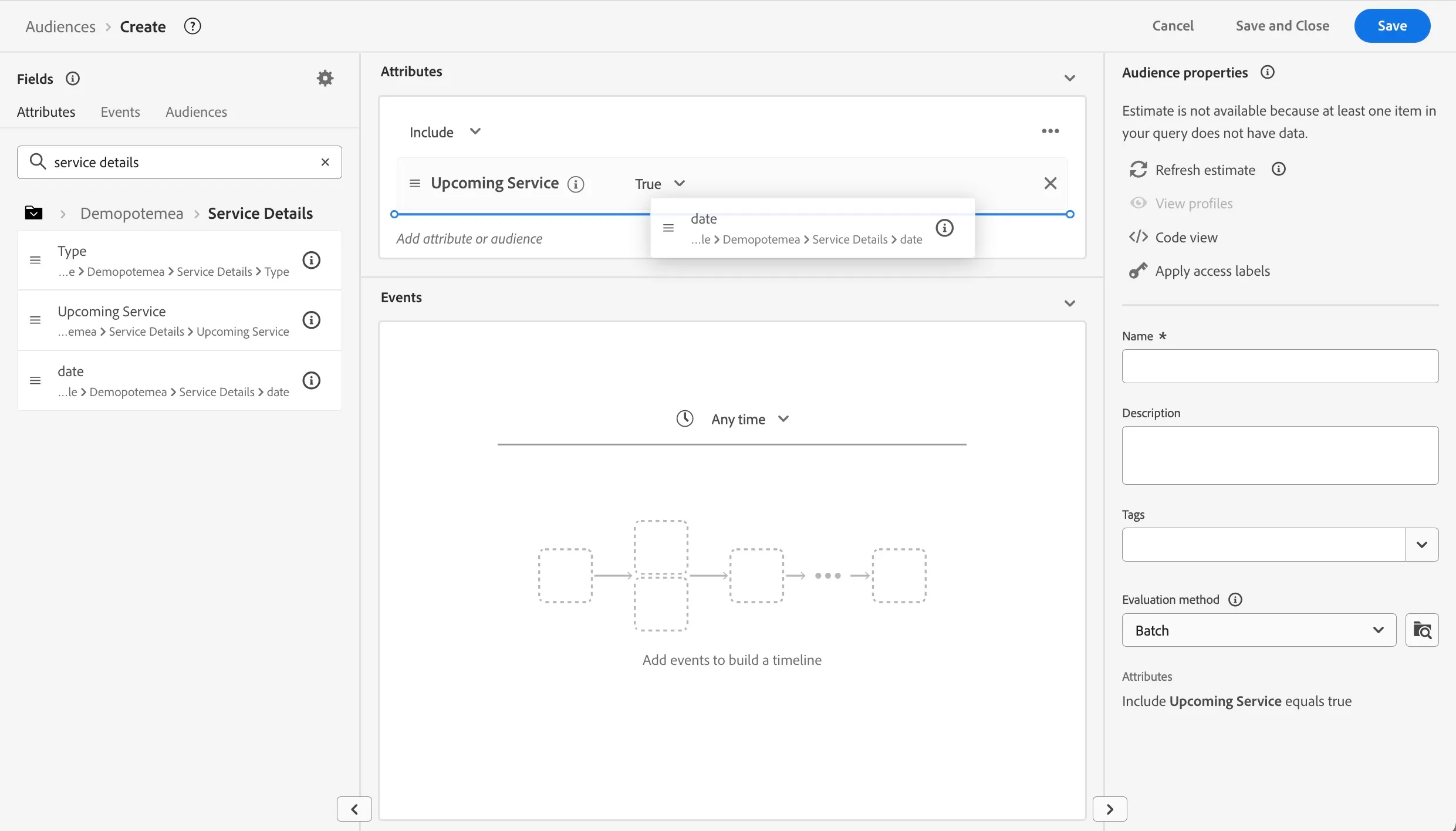The image size is (1456, 831).
Task: Open the Any time clock selector
Action: [732, 419]
